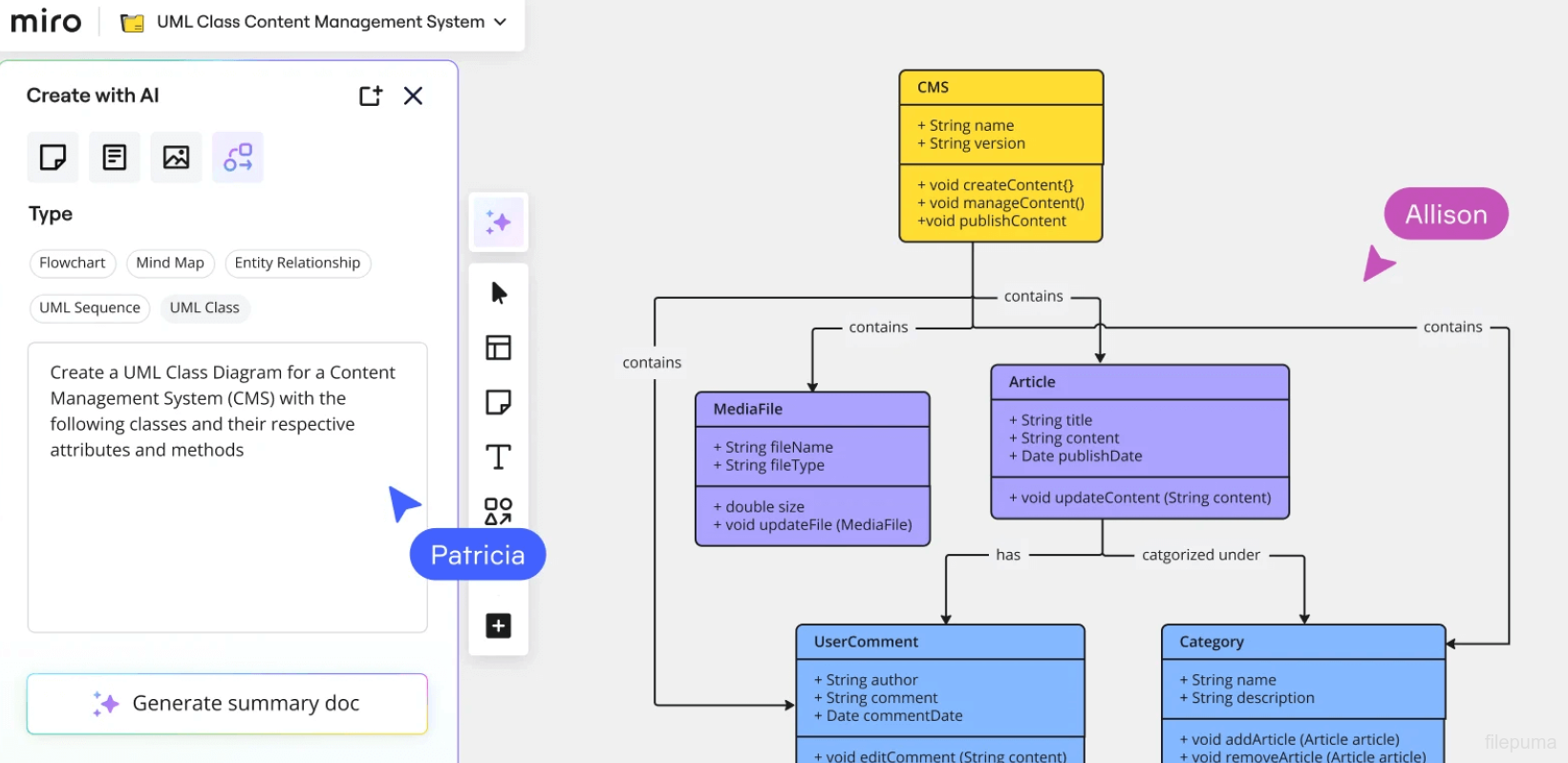
Task: Select the diagram icon in Create with AI
Action: coord(238,158)
